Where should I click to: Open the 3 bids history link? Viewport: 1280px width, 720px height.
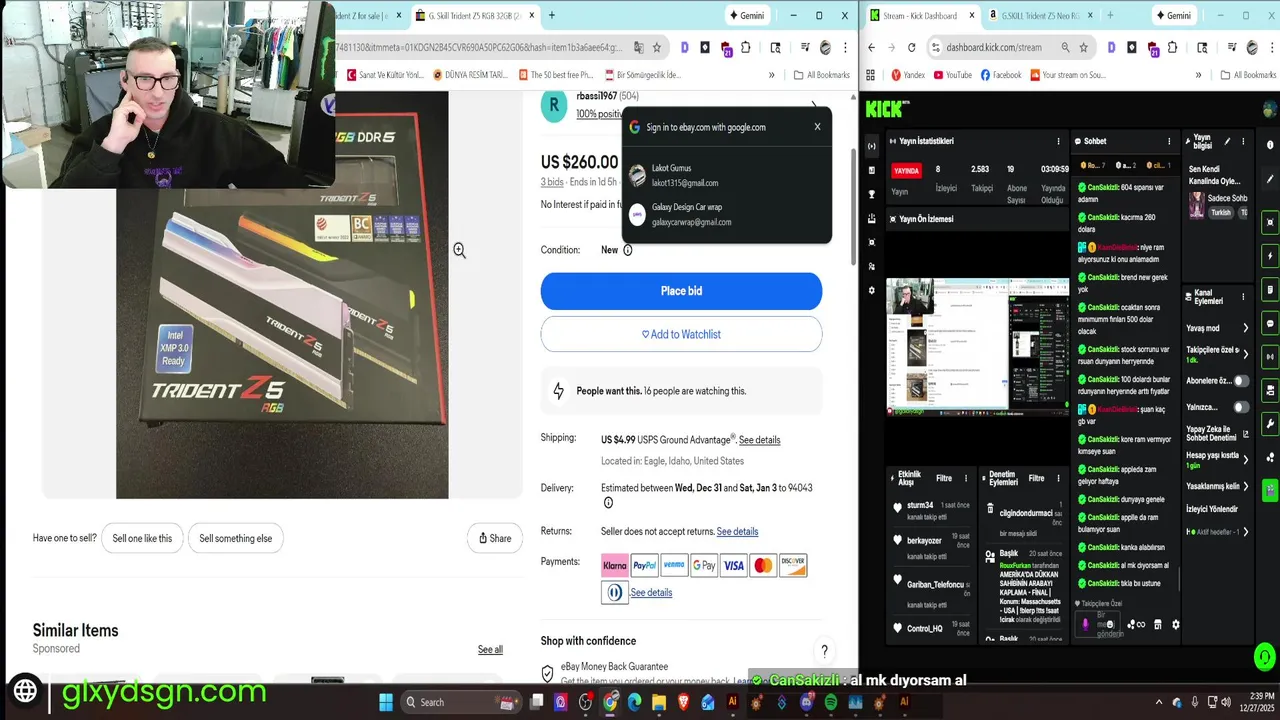pos(552,182)
